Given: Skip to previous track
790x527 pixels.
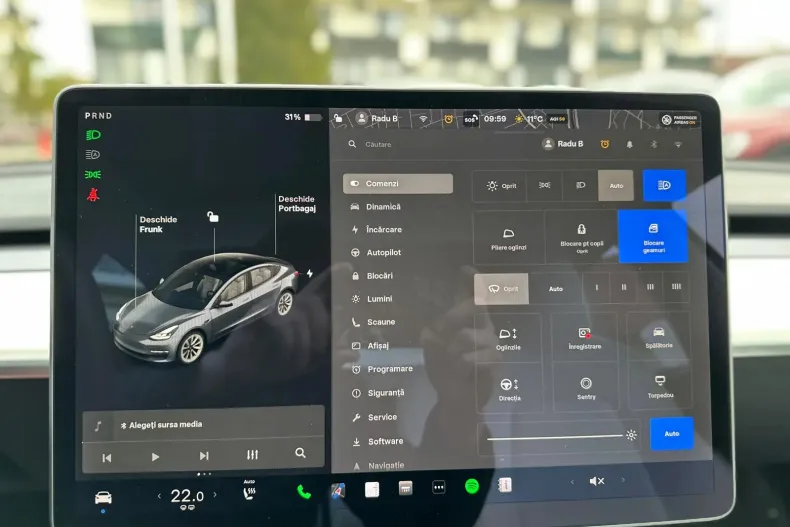Looking at the screenshot, I should [107, 457].
